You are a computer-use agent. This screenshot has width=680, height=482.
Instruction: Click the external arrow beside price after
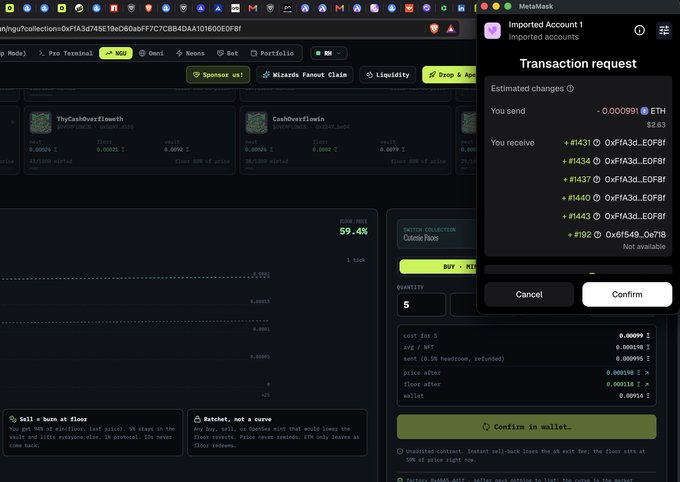coord(647,373)
